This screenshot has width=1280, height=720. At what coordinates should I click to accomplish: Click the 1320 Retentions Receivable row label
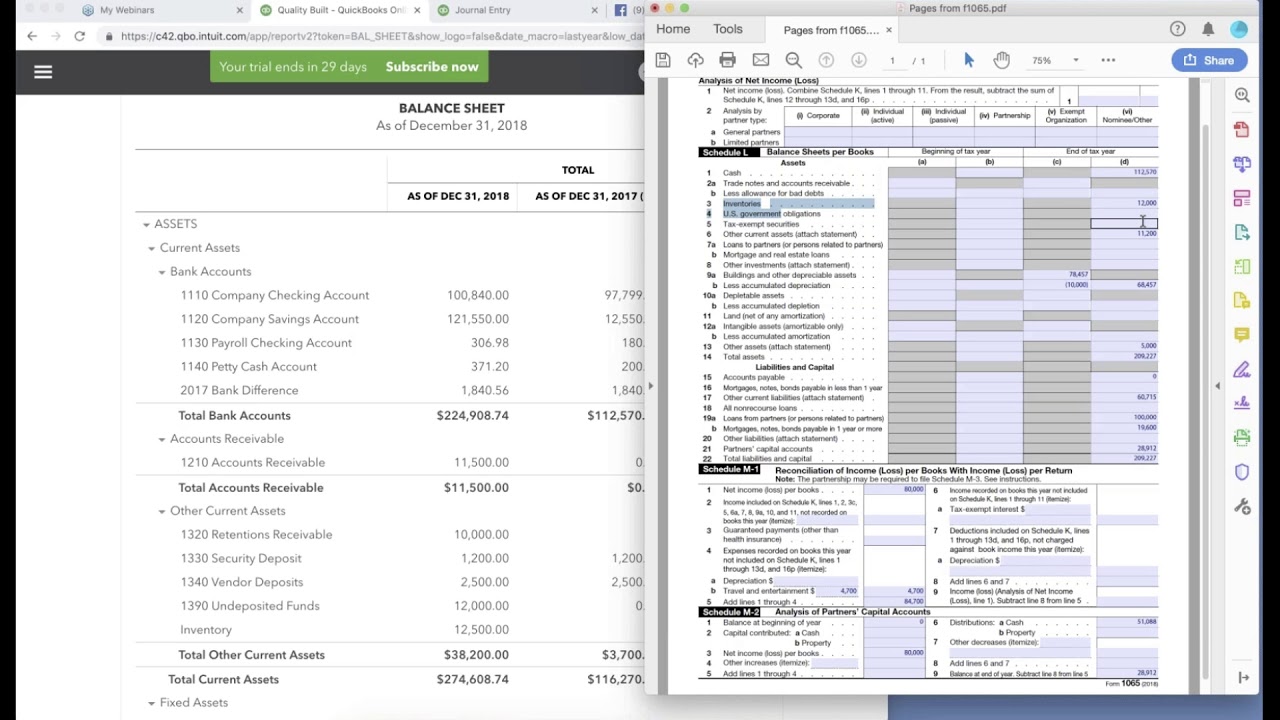pyautogui.click(x=256, y=534)
